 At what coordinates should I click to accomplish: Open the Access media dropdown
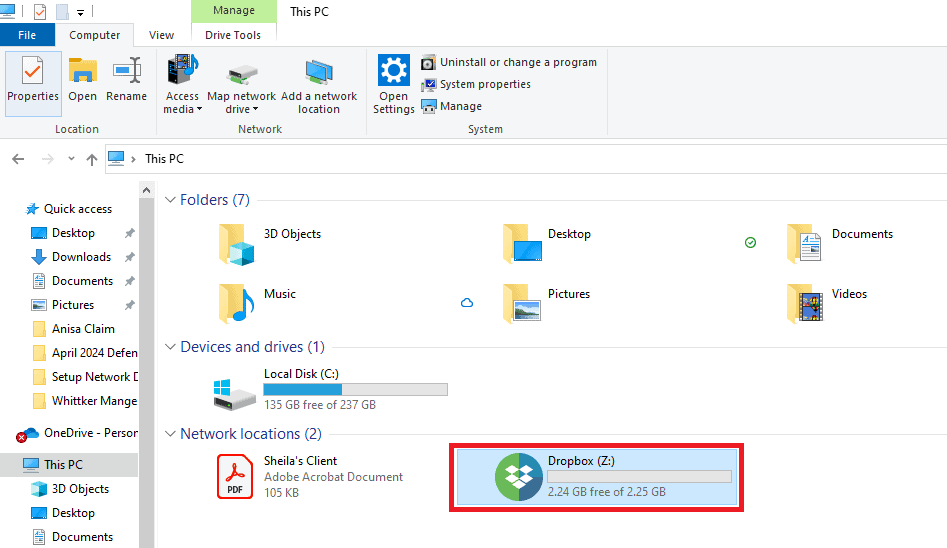(x=182, y=85)
